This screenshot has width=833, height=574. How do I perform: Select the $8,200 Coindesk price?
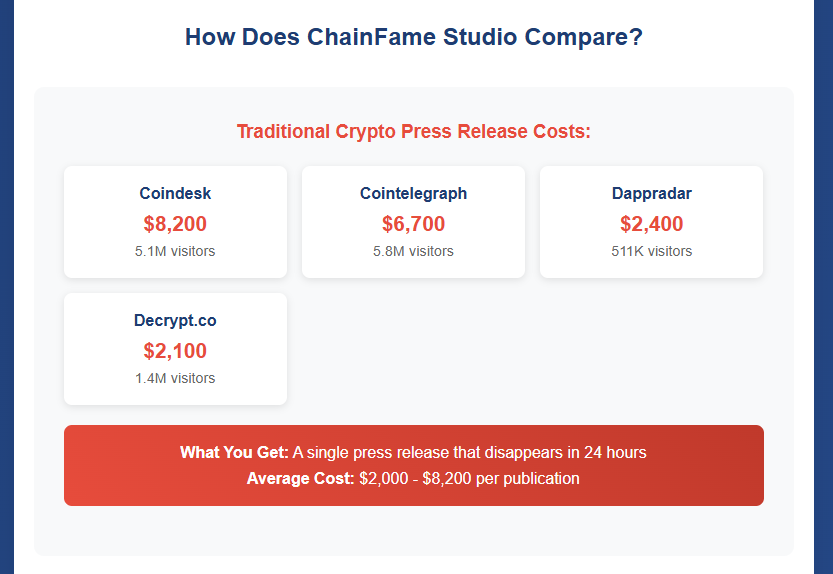tap(175, 224)
